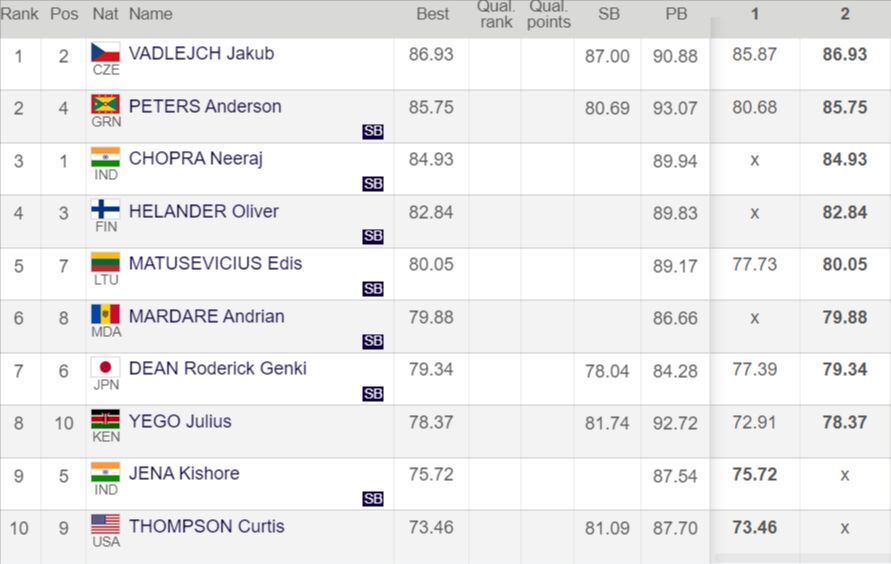Click the attempt 1 column header
Screen dimensions: 891x564
(754, 14)
